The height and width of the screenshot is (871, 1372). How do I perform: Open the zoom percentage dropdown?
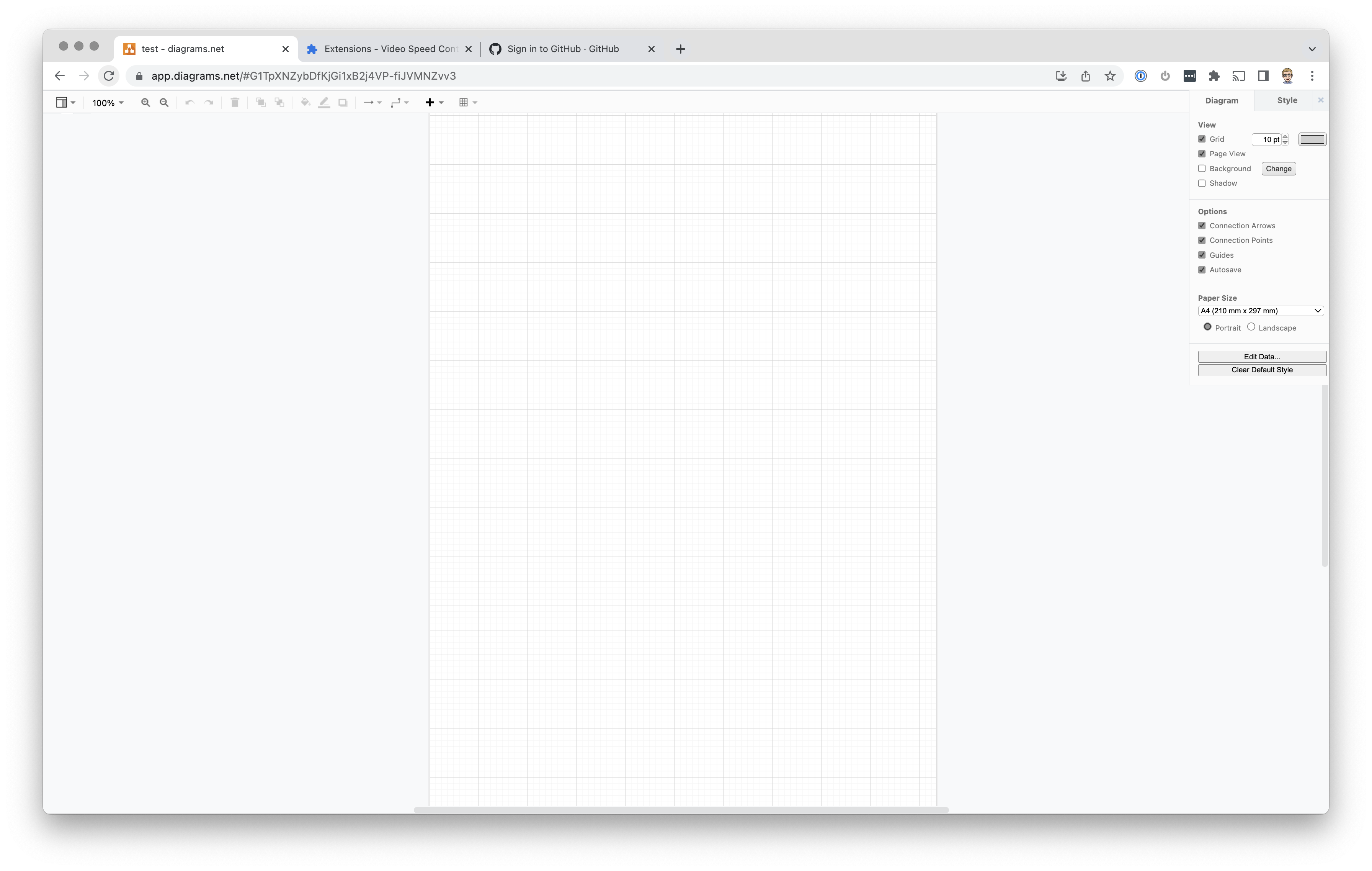coord(107,103)
